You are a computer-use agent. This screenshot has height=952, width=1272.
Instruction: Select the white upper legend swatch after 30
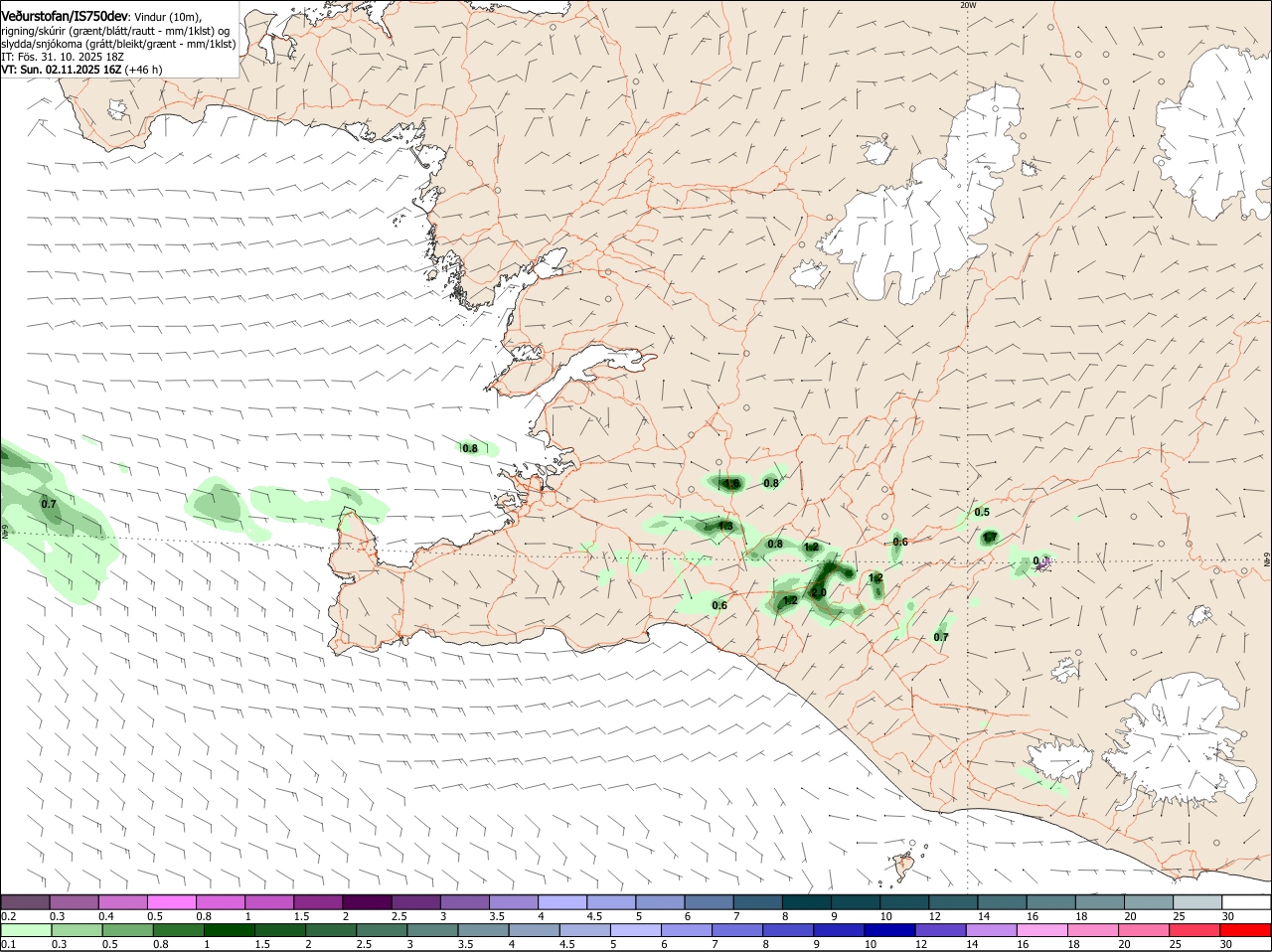1246,901
